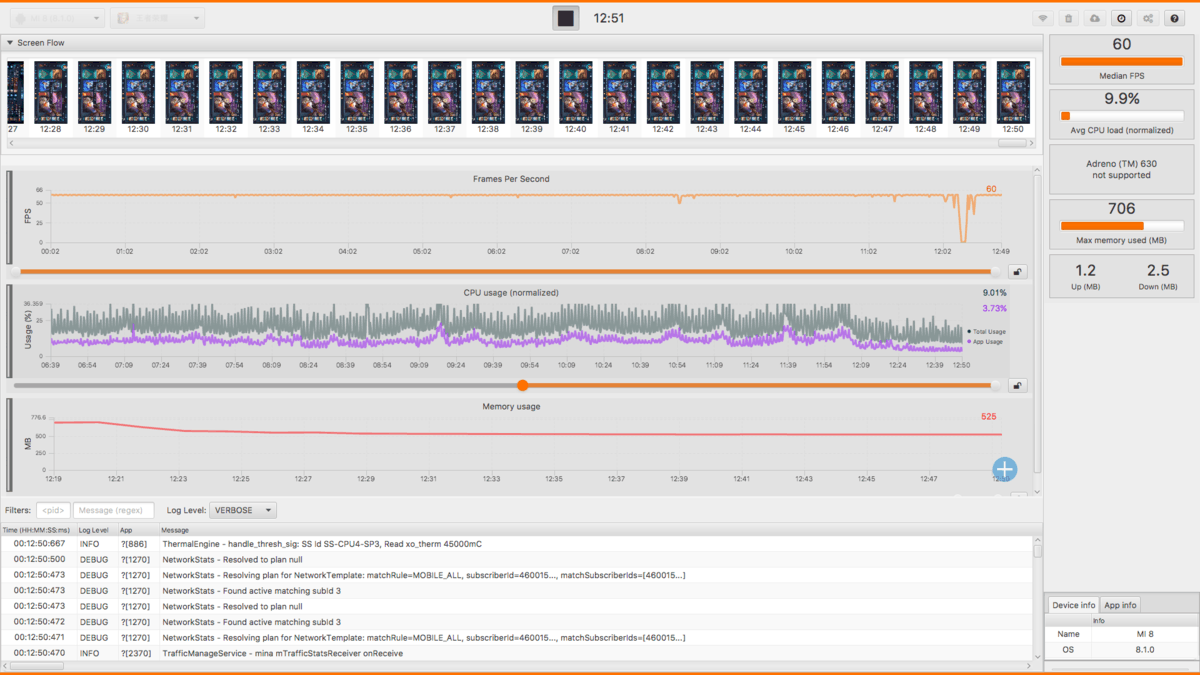This screenshot has height=675, width=1200.
Task: Open help with question mark icon
Action: [1175, 19]
